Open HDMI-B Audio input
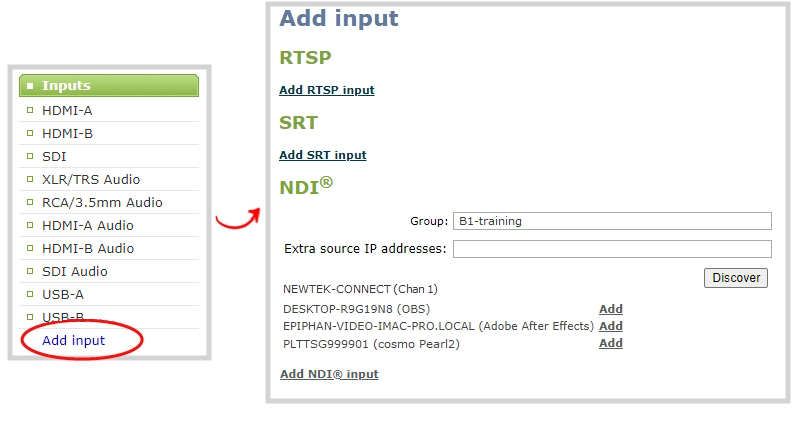This screenshot has height=446, width=792. tap(87, 248)
